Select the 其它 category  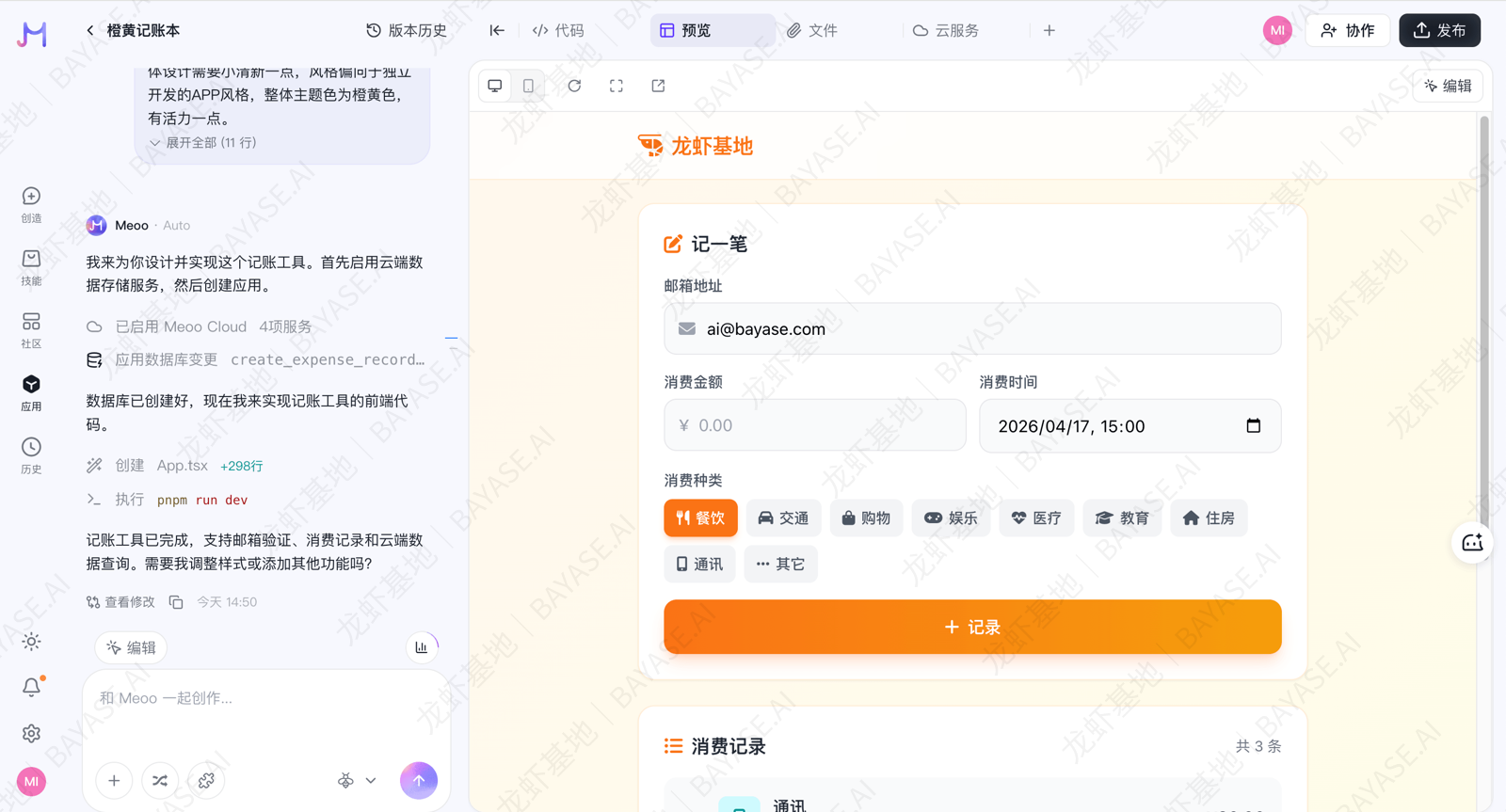click(x=780, y=564)
